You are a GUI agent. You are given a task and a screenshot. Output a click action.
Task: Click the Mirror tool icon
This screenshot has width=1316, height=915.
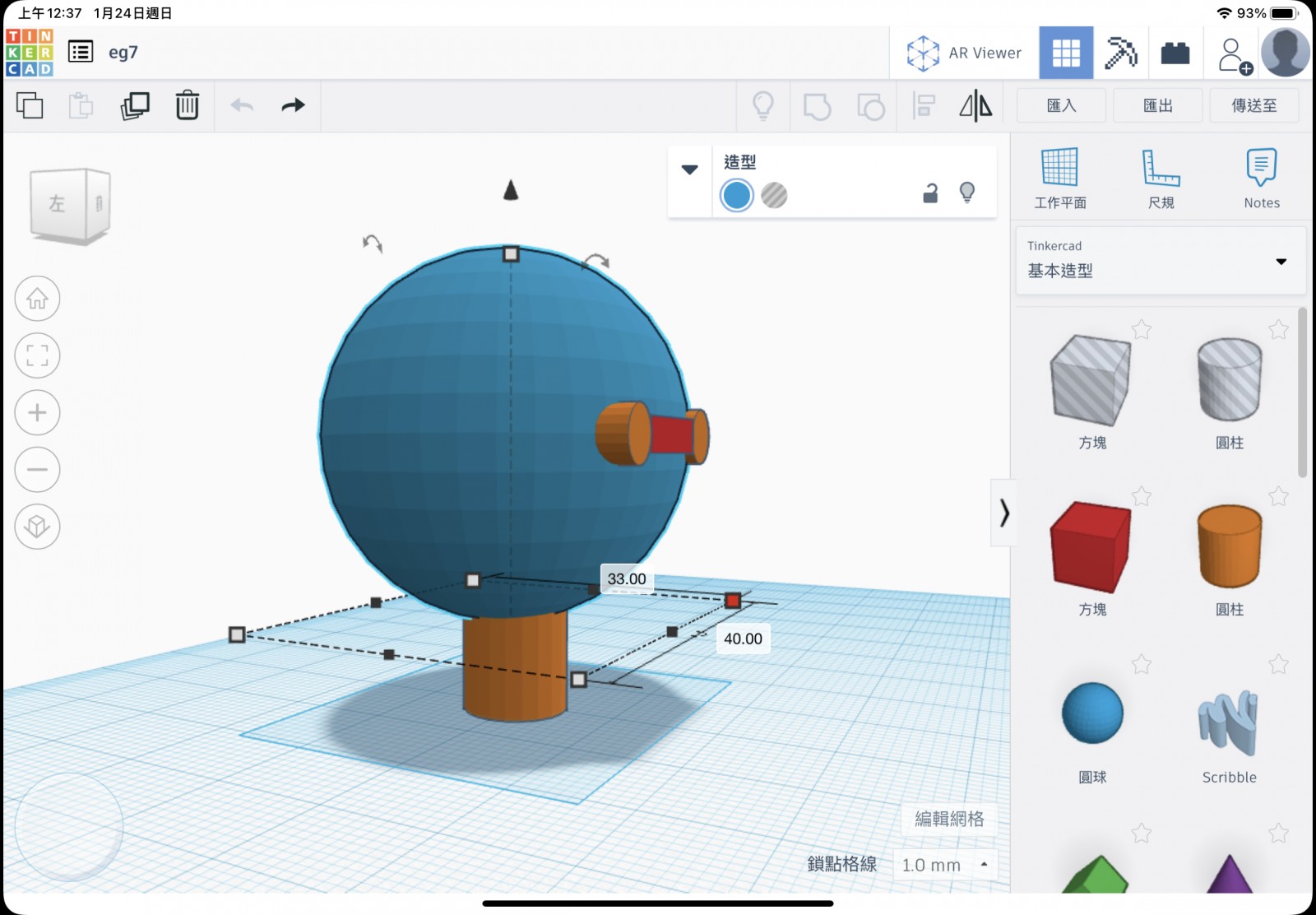click(975, 105)
